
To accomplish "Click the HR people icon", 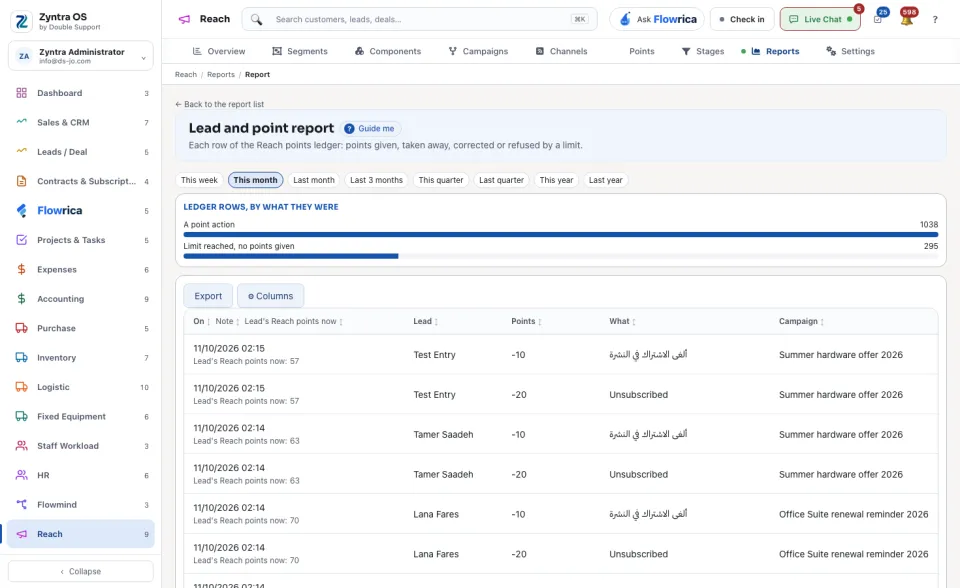I will 21,475.
